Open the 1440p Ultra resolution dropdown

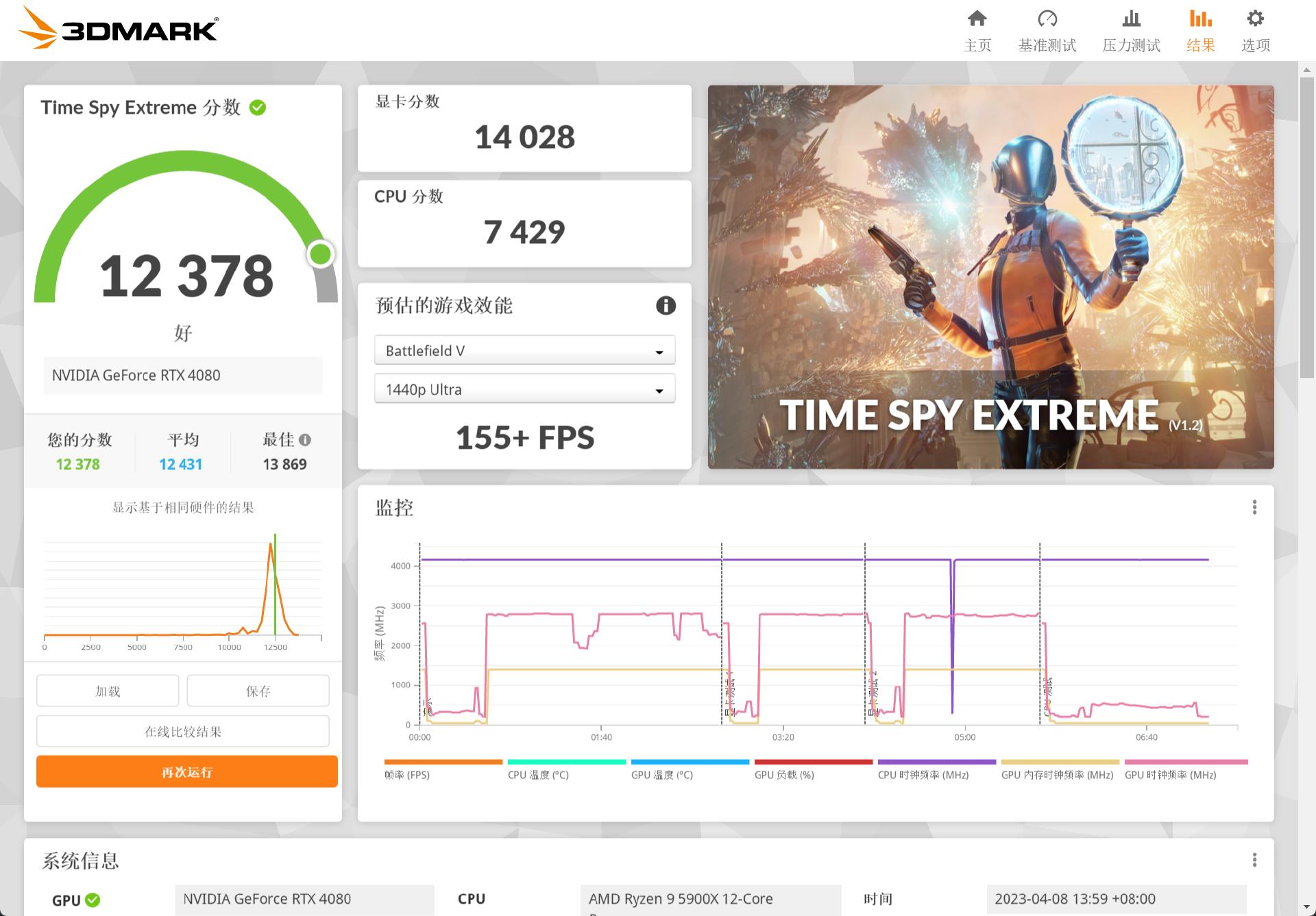coord(524,388)
